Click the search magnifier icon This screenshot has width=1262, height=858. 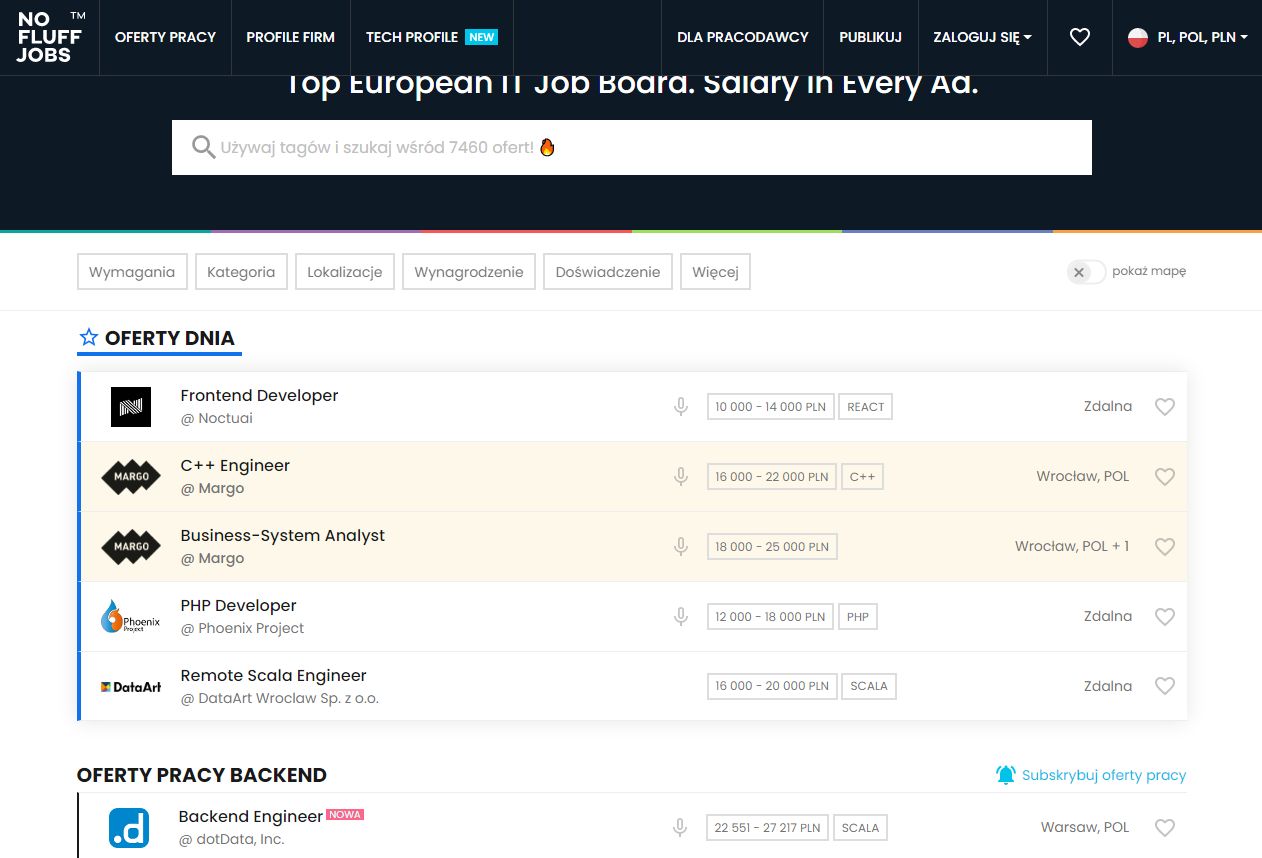coord(204,148)
